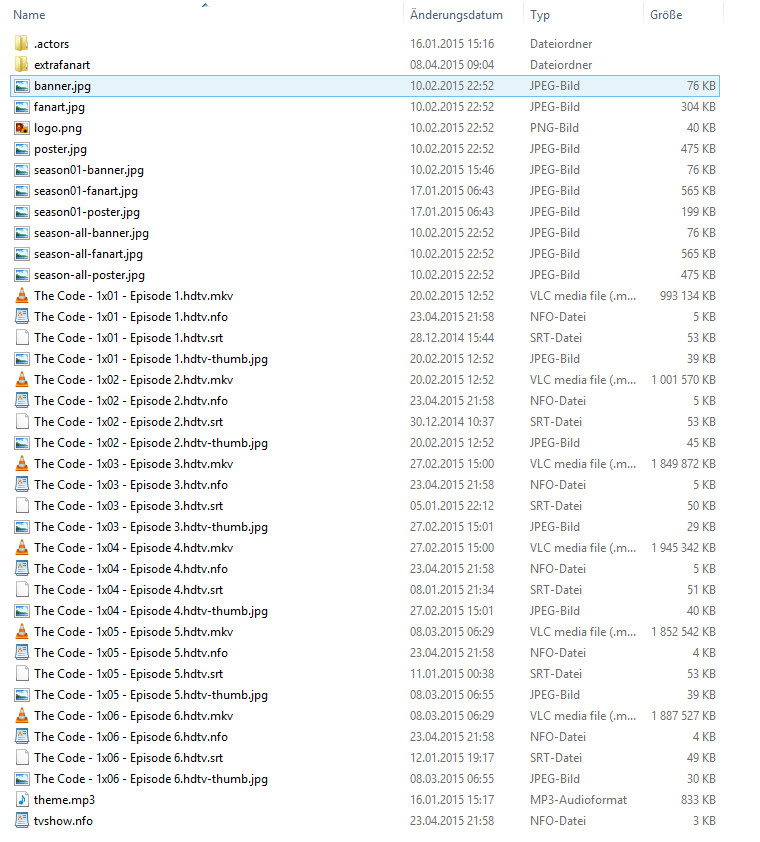Screen dimensions: 760x842
Task: Click the extrafanart folder icon
Action: coord(21,64)
